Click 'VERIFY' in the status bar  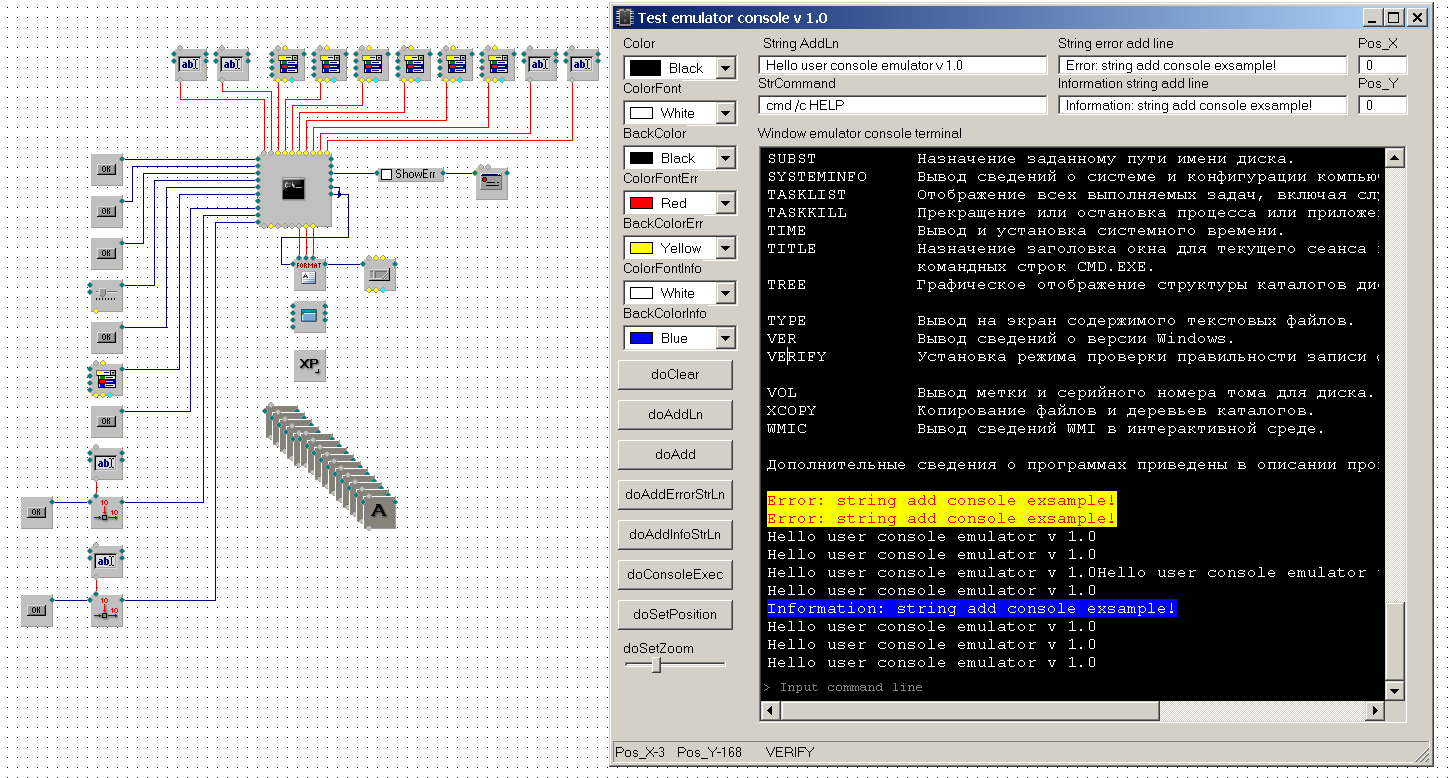pos(790,752)
